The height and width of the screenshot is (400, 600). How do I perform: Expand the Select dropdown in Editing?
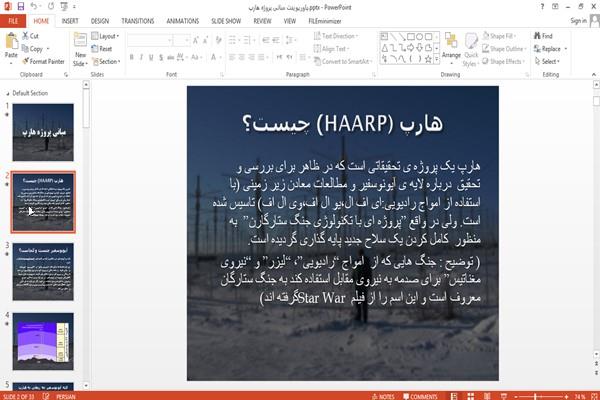pyautogui.click(x=547, y=61)
